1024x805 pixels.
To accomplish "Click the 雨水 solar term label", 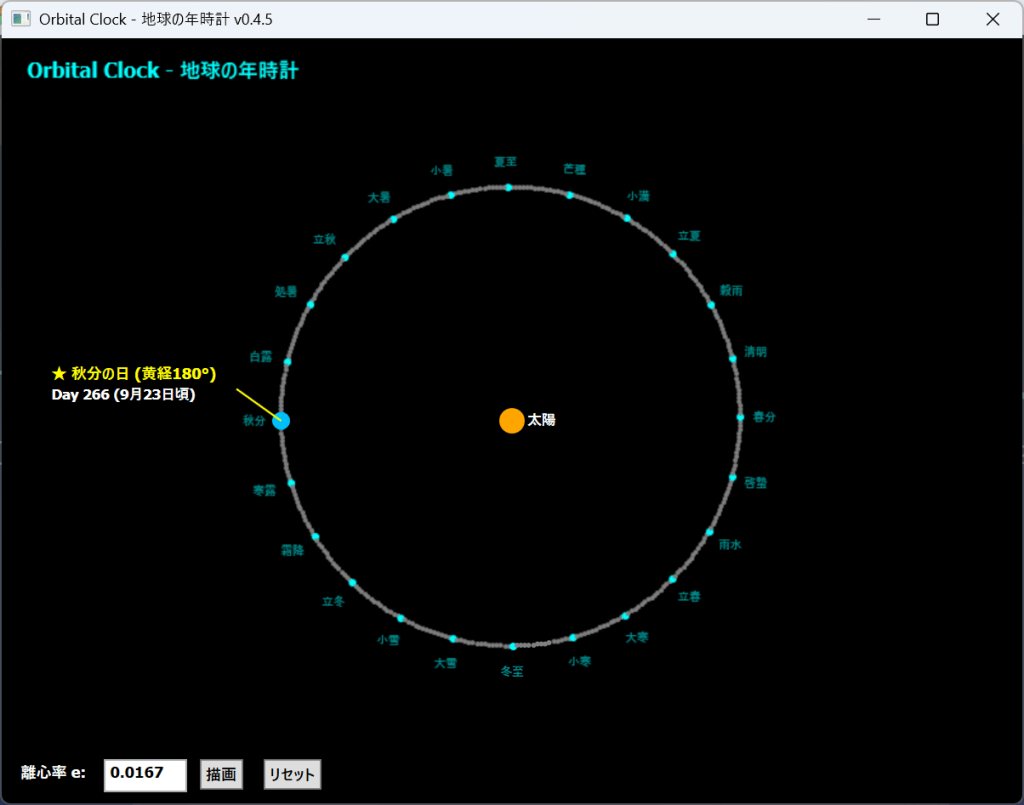I will 730,545.
